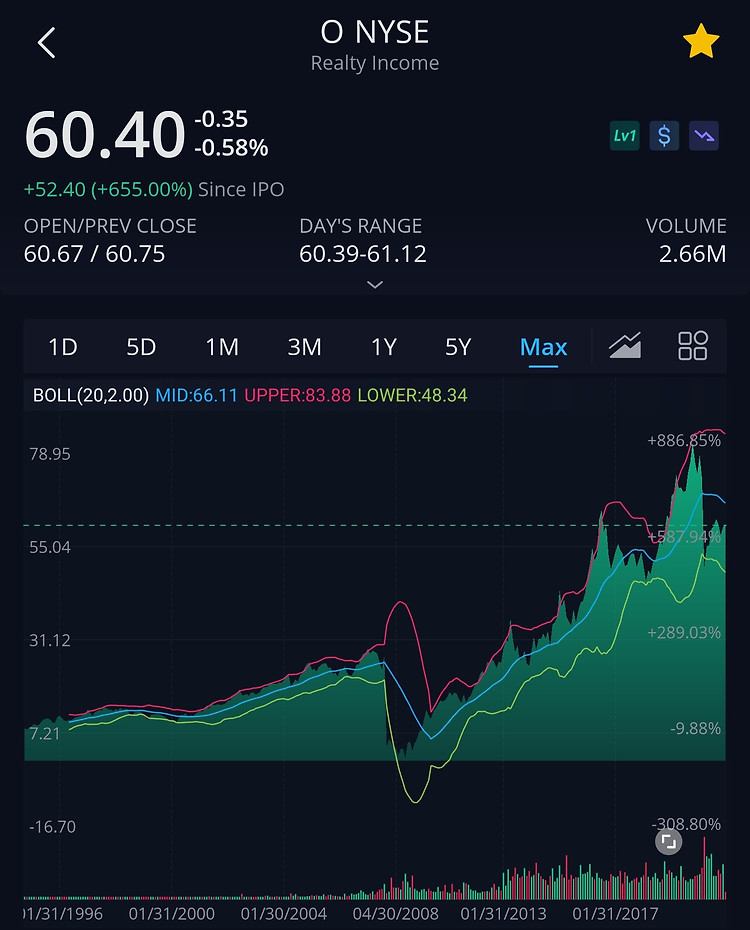This screenshot has height=930, width=750.
Task: Tap the MID:66.11 Bollinger value
Action: (x=196, y=395)
